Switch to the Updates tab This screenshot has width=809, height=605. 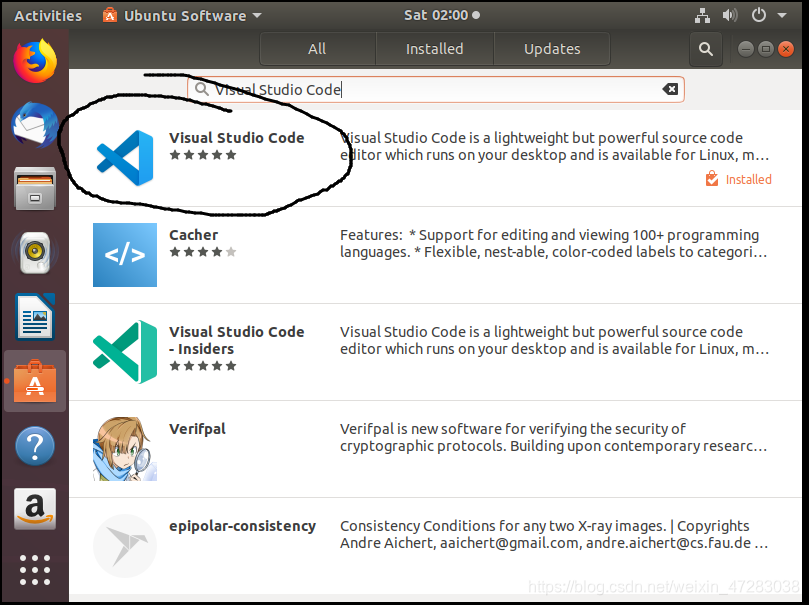tap(552, 49)
